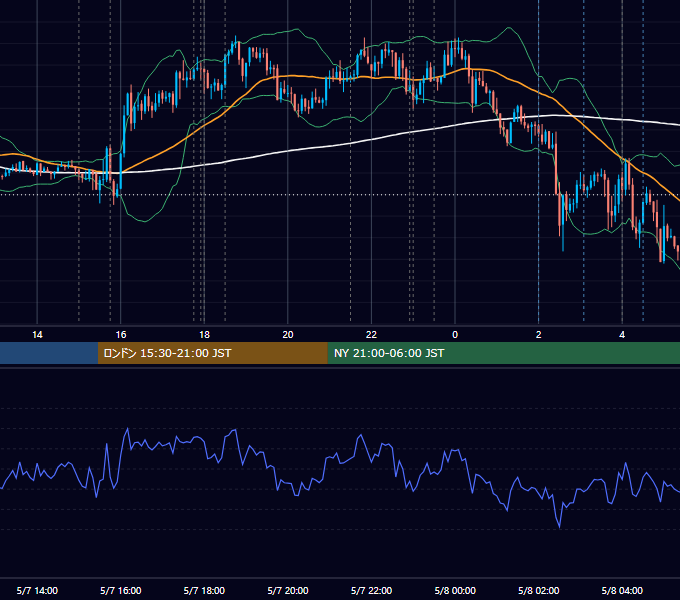Click the NY 21:00-06:00 JST session bar

[x=503, y=353]
